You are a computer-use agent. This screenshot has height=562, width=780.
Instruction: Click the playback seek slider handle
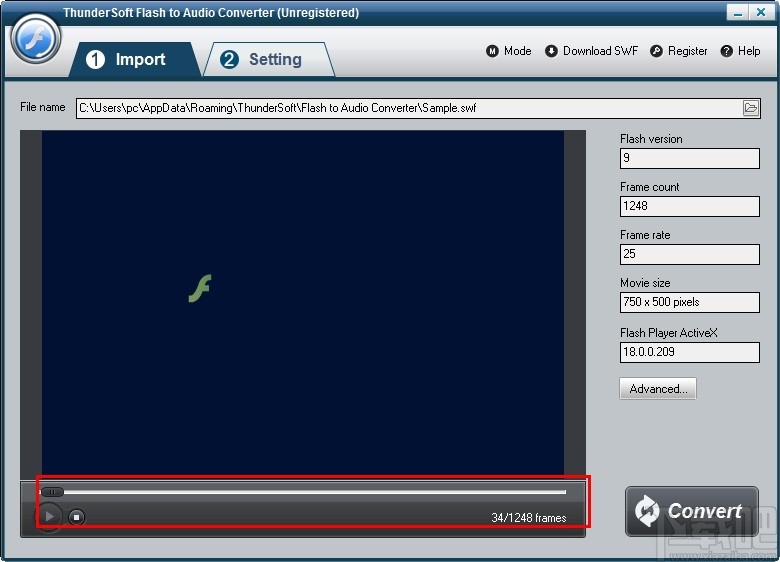point(52,492)
